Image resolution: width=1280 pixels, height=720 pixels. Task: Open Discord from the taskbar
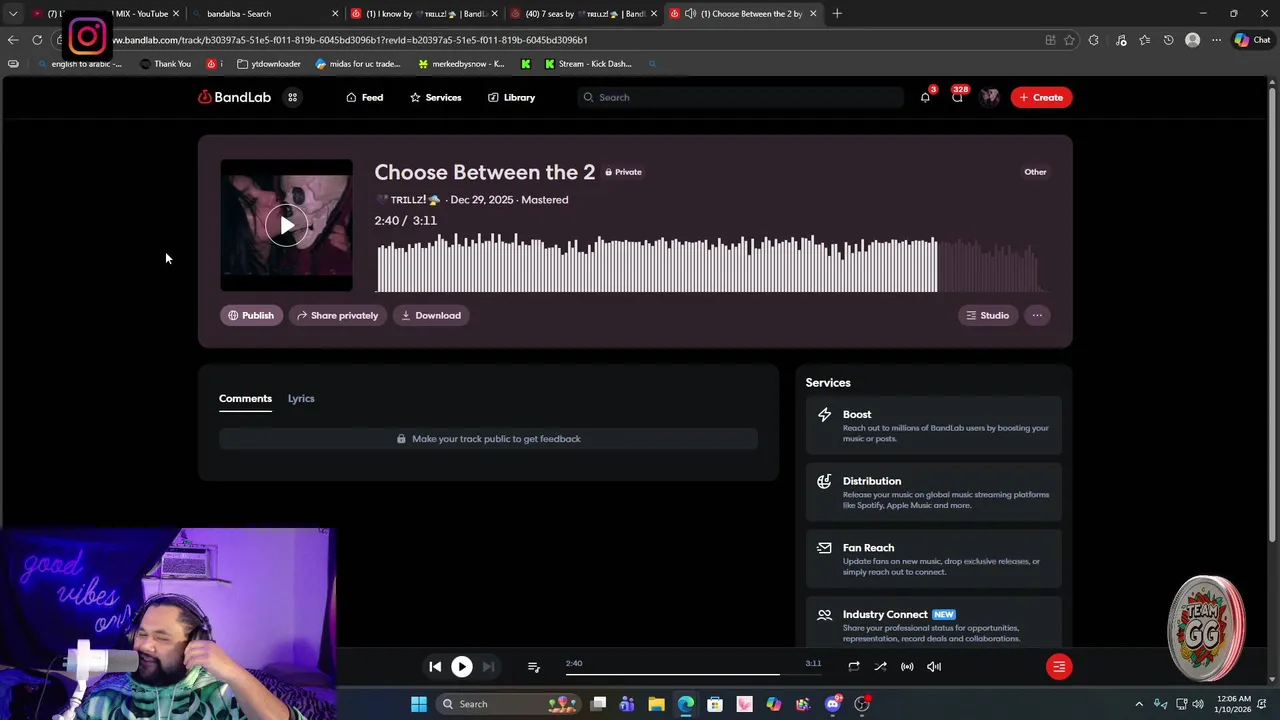(x=832, y=704)
